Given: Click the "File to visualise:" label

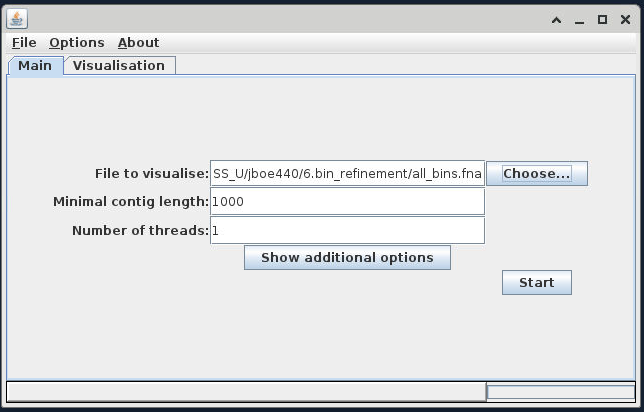Looking at the screenshot, I should (x=152, y=174).
